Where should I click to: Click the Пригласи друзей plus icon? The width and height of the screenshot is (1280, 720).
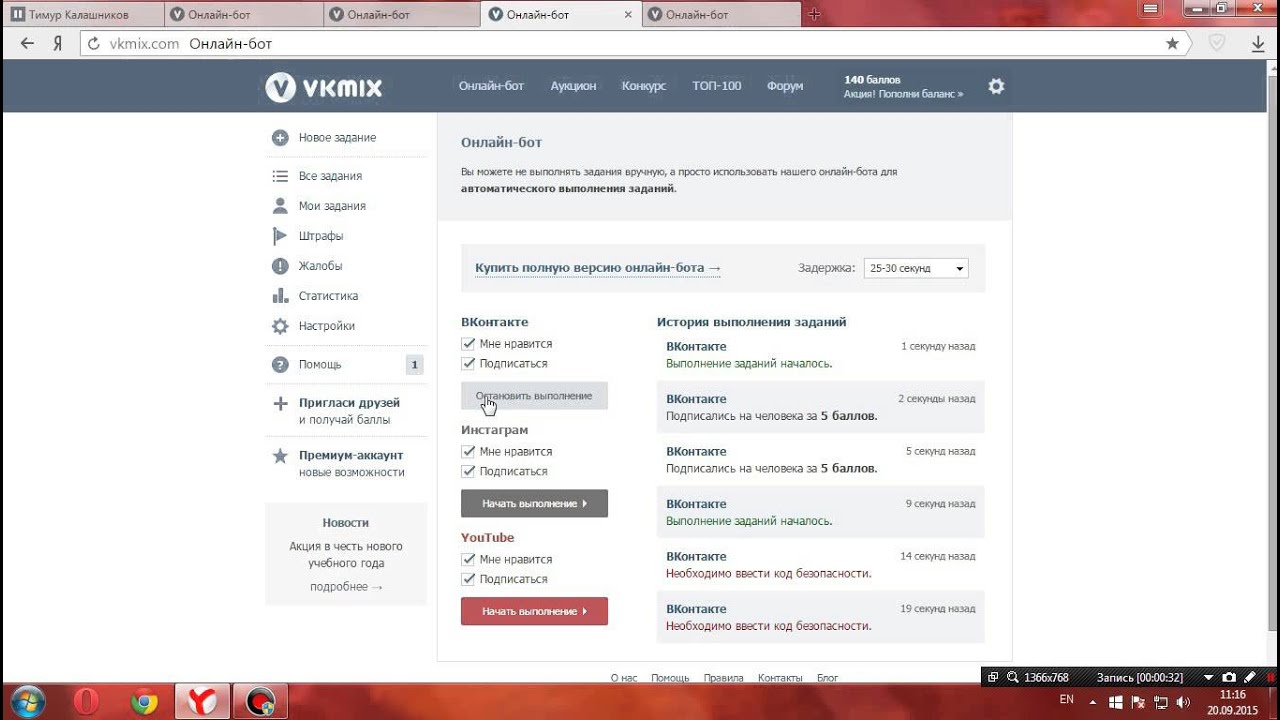(x=280, y=404)
